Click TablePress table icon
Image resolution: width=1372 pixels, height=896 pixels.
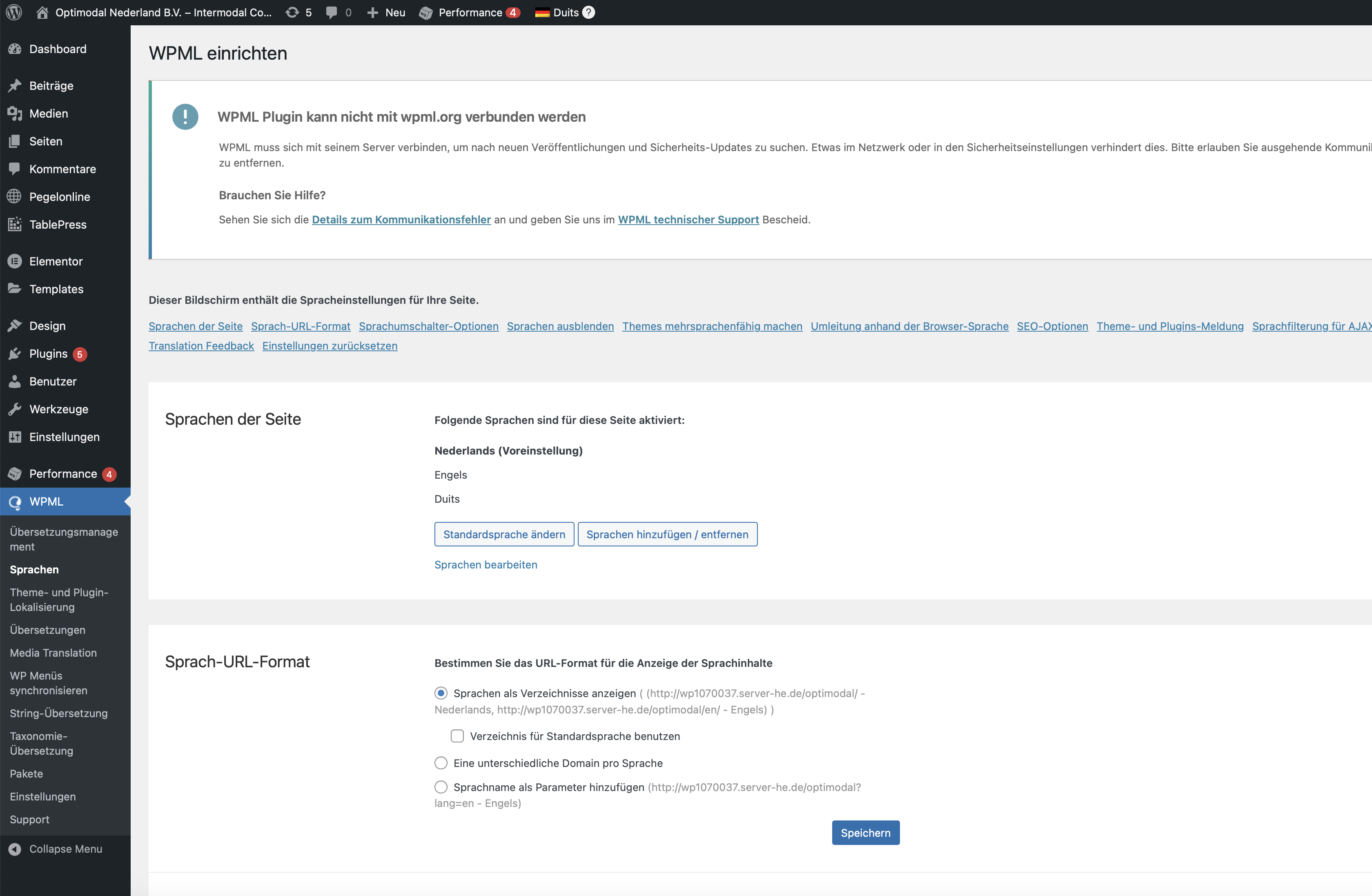(14, 224)
